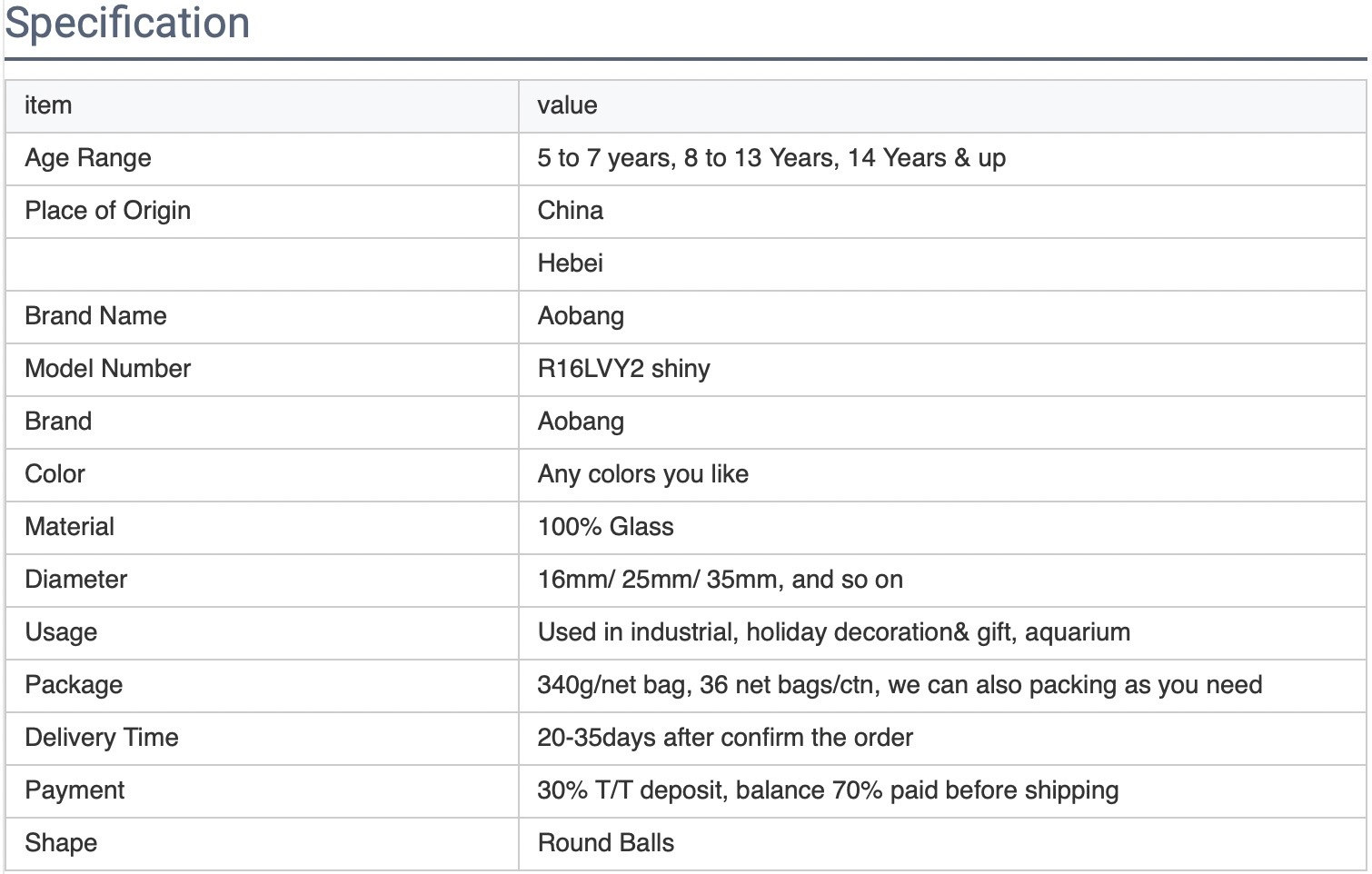Click the 'Material' row label
Viewport: 1372px width, 874px height.
coord(70,527)
